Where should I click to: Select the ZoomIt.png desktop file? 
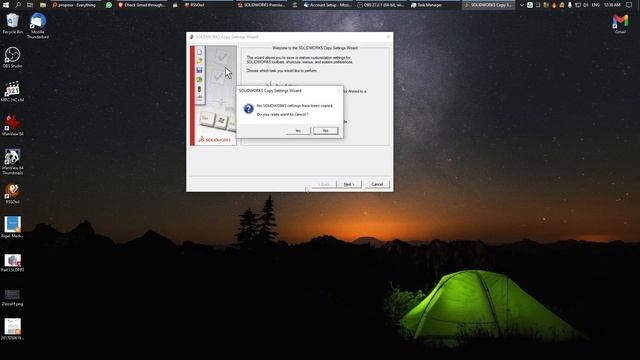pyautogui.click(x=12, y=297)
